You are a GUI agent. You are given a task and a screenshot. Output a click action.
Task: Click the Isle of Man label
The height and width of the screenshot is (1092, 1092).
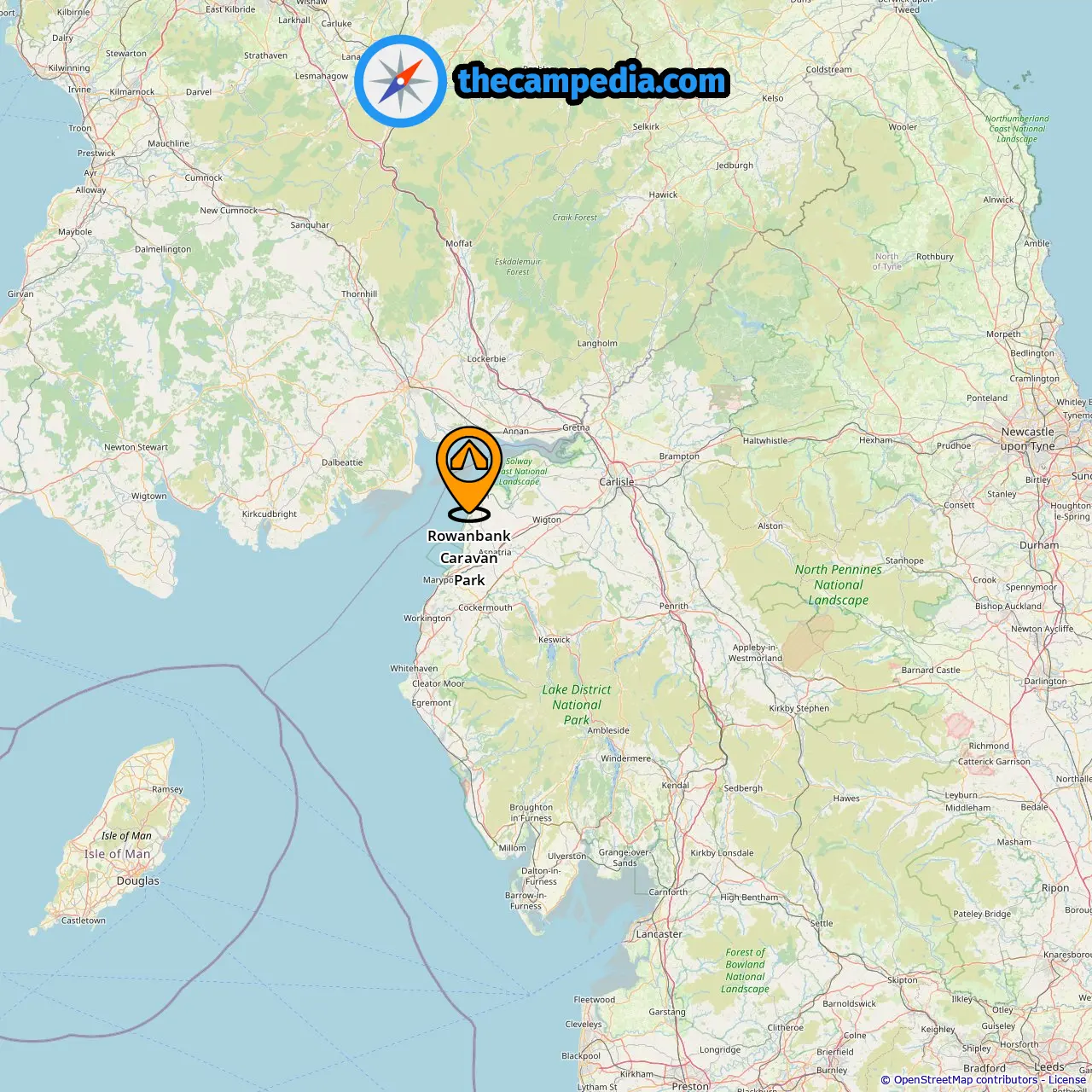[117, 854]
